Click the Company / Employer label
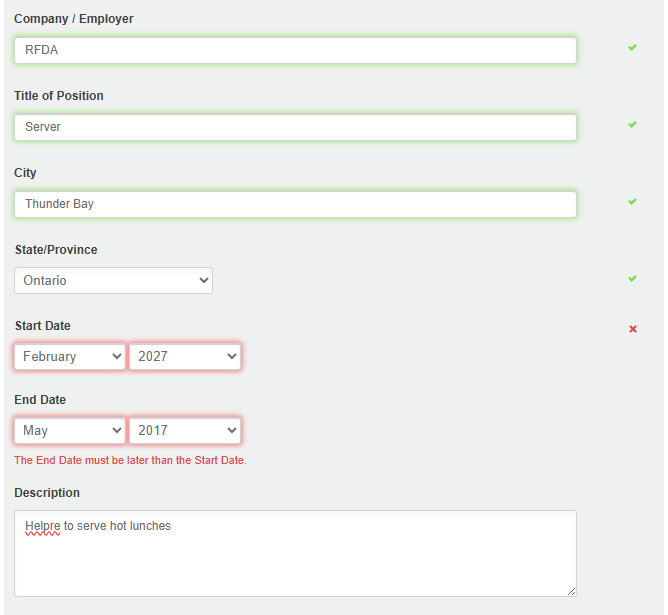The width and height of the screenshot is (668, 615). coord(73,19)
